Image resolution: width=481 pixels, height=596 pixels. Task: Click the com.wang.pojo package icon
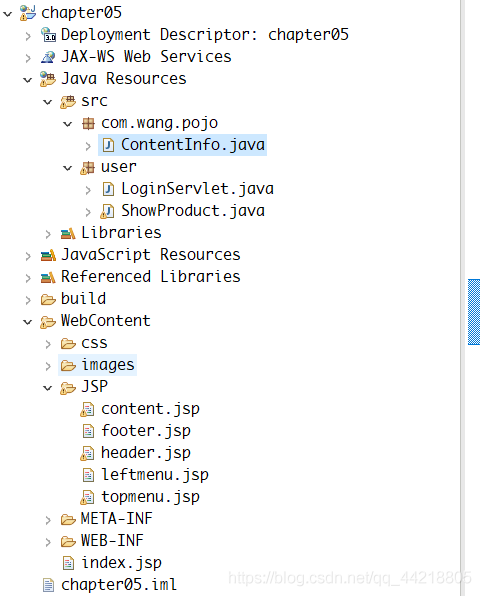(x=88, y=123)
